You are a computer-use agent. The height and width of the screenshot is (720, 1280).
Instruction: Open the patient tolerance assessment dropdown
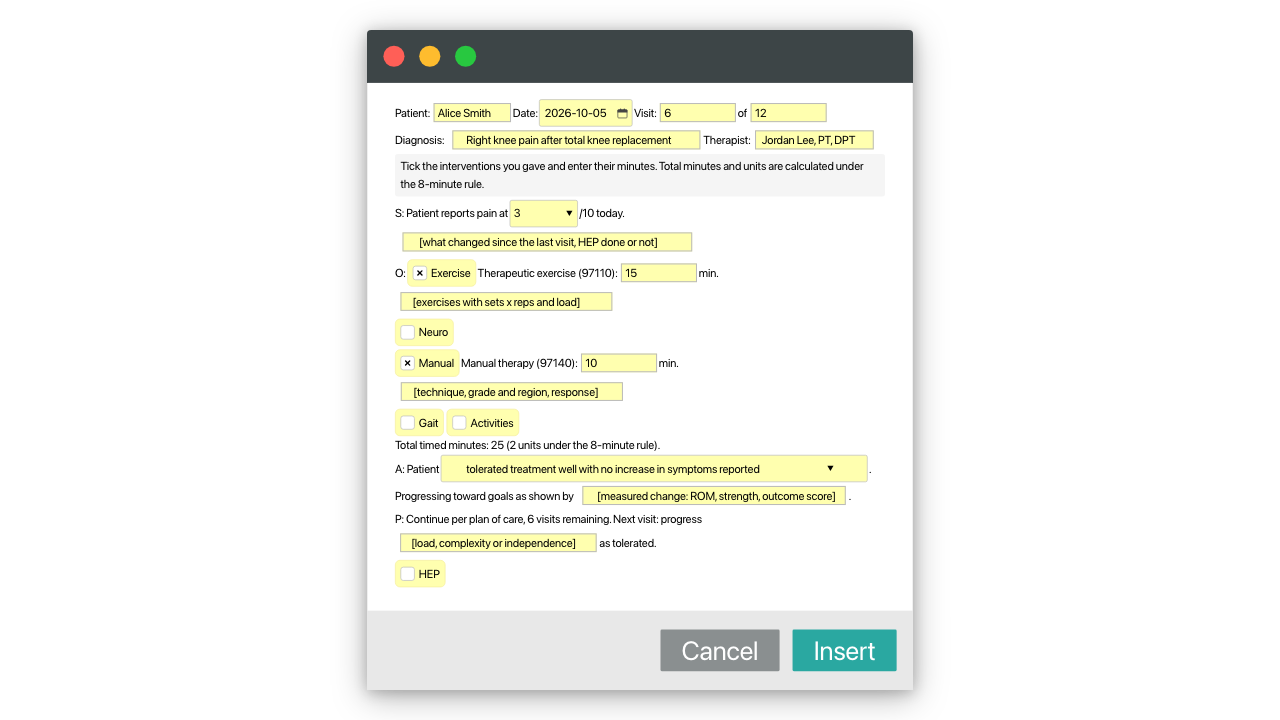tap(654, 469)
